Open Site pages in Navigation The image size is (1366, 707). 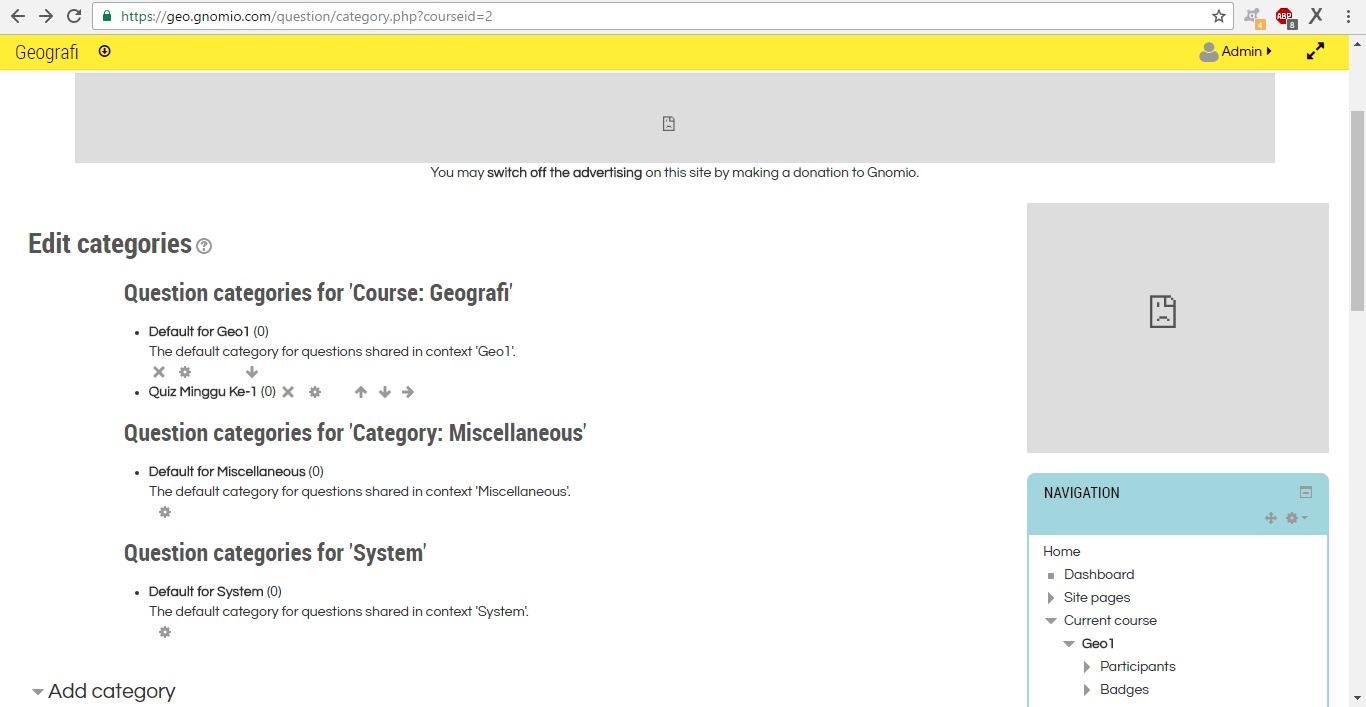coord(1097,597)
